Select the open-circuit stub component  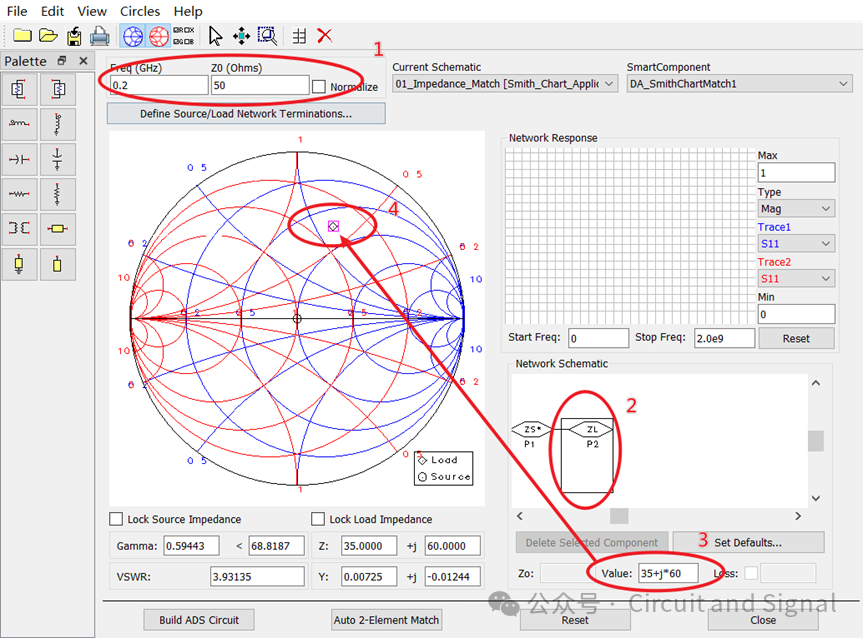57,264
